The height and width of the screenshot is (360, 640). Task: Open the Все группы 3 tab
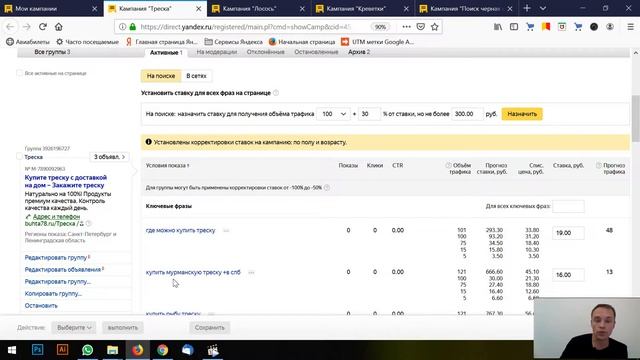(52, 52)
